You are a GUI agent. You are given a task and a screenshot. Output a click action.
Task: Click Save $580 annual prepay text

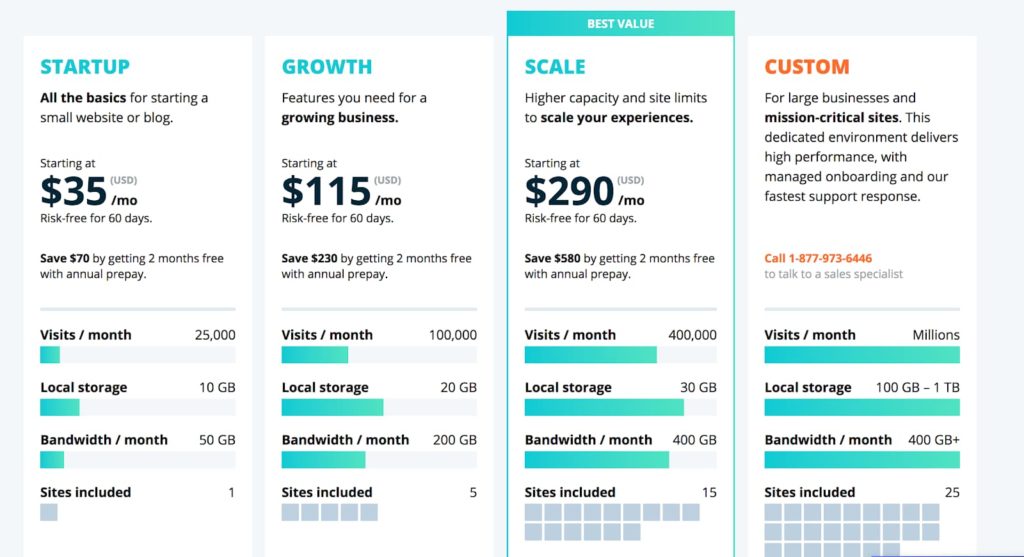pos(619,266)
